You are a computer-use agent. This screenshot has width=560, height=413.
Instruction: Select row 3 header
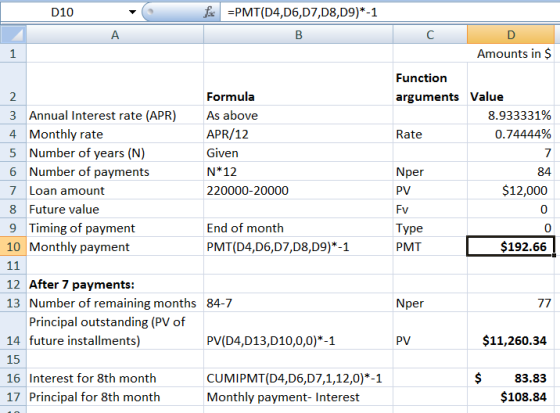coord(13,115)
